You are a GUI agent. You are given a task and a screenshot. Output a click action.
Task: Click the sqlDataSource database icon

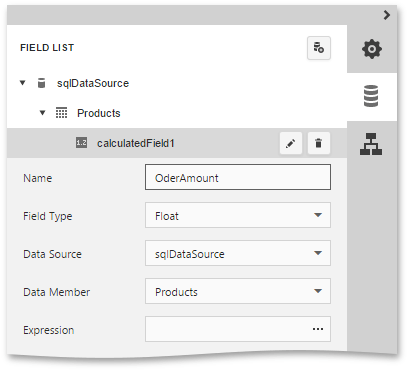(x=41, y=83)
